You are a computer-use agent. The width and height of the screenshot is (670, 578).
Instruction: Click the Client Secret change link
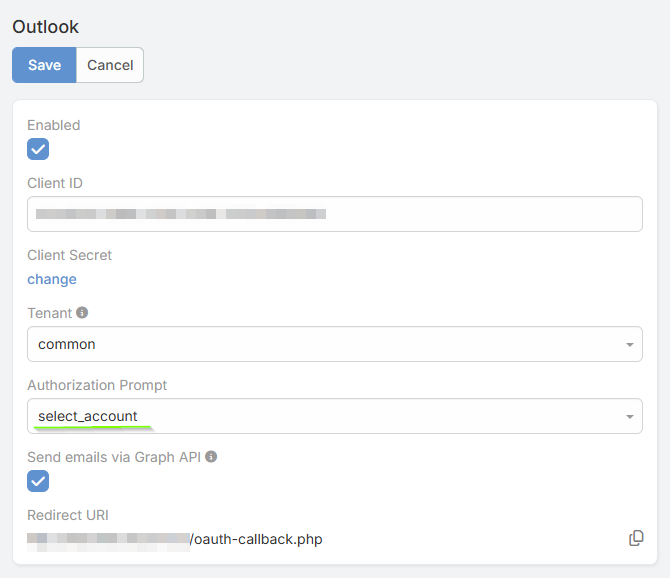pos(52,279)
